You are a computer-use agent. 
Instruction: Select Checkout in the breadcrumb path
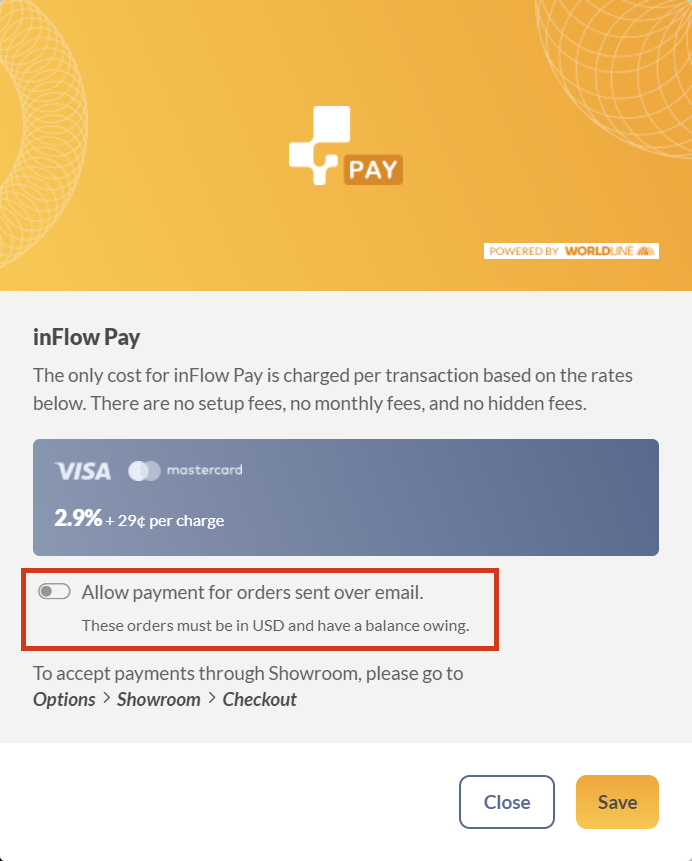pos(259,700)
